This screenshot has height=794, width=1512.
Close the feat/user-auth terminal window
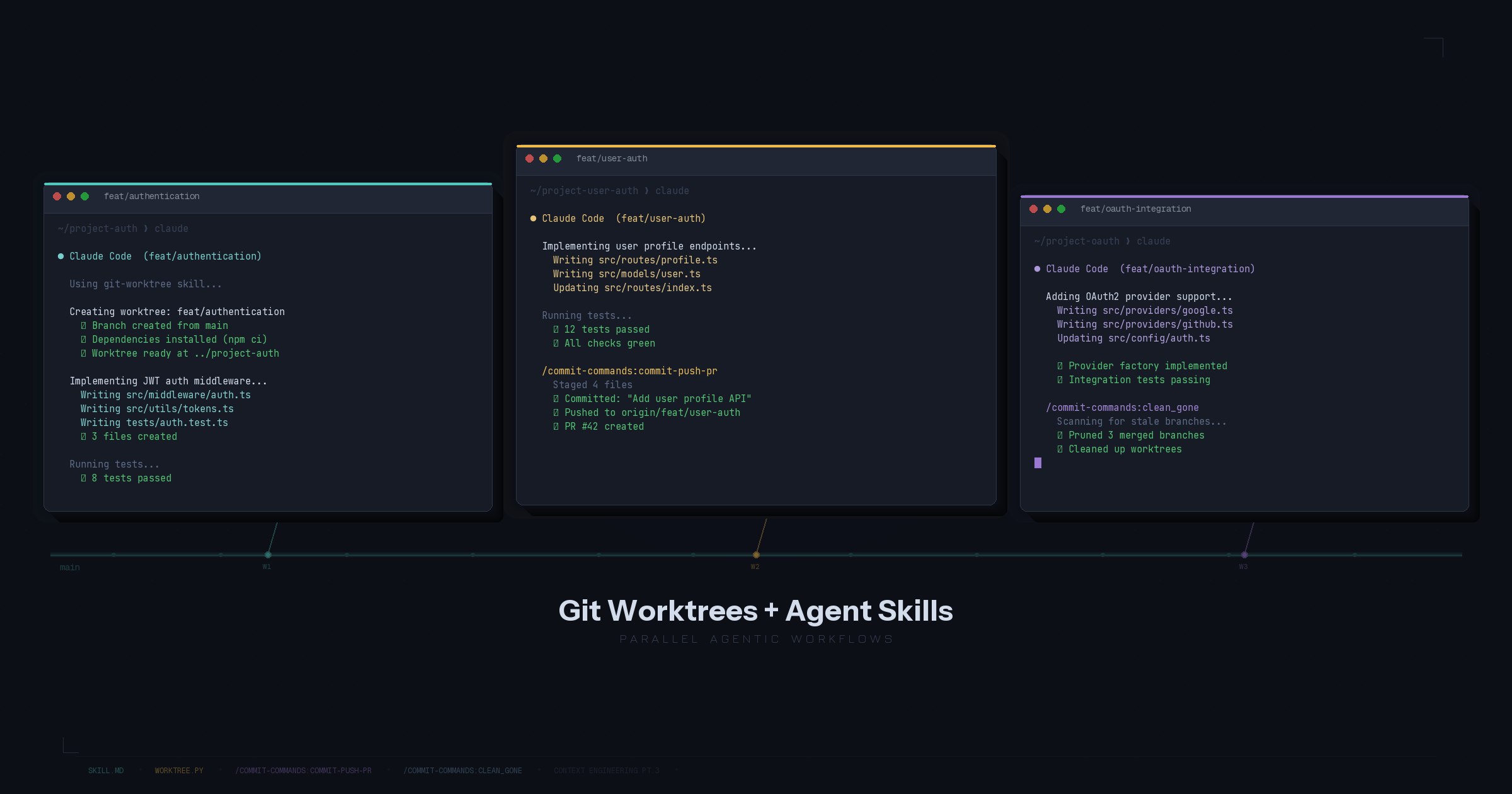pos(530,159)
